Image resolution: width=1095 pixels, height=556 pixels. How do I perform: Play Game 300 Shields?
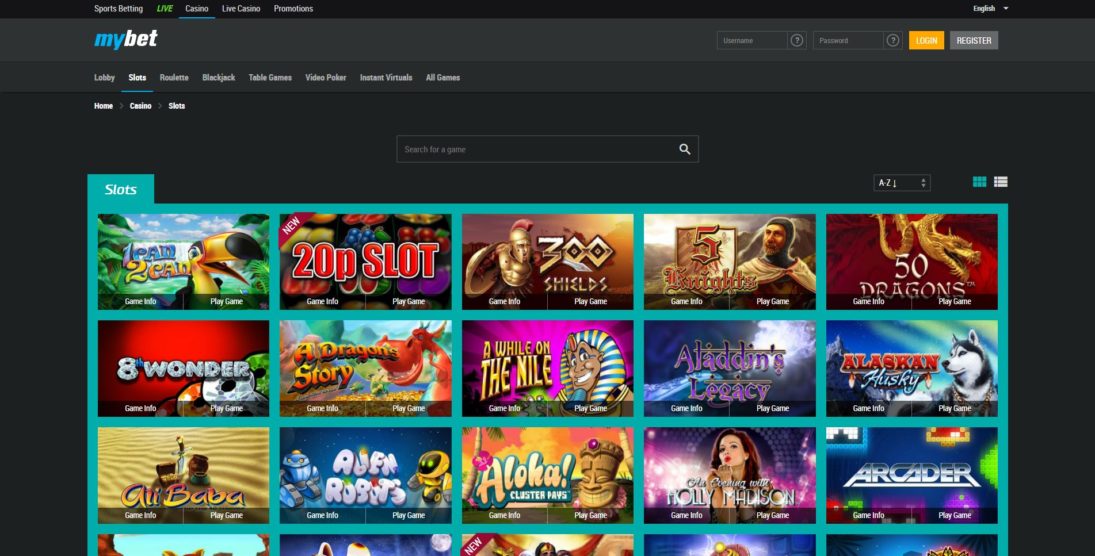(x=591, y=302)
